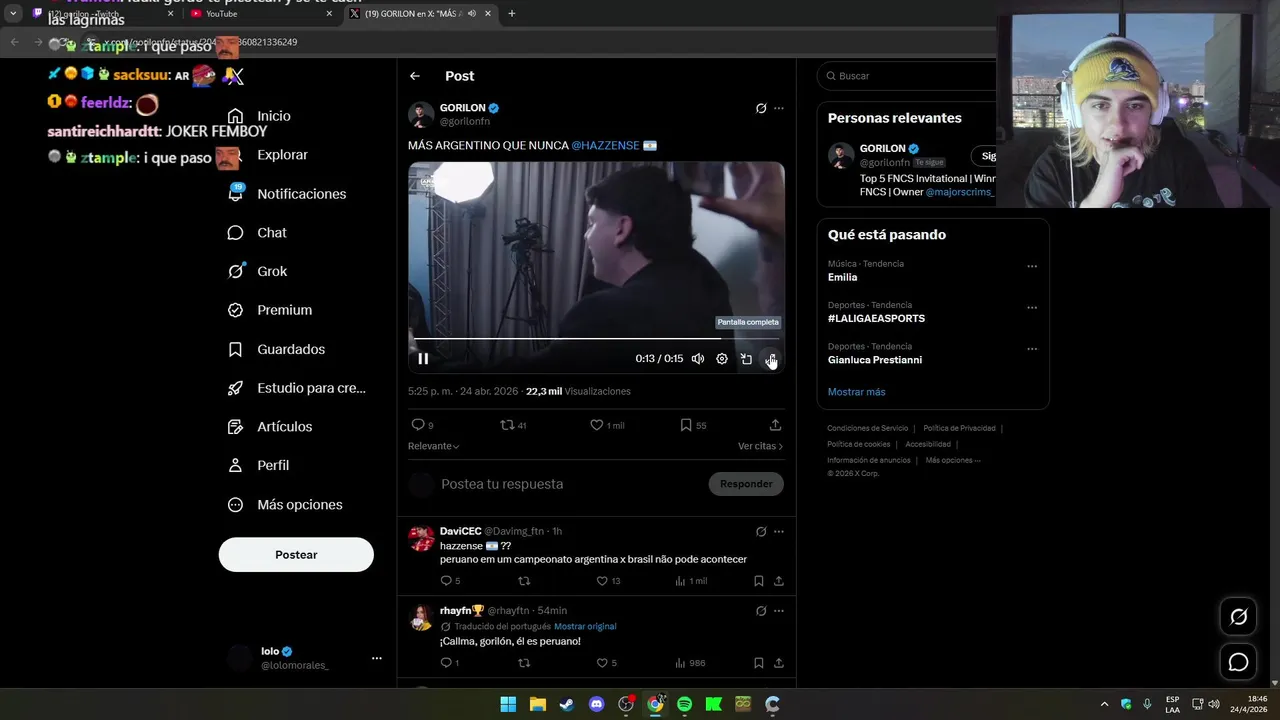This screenshot has width=1280, height=720.
Task: Go back with the Post arrow
Action: (x=414, y=76)
